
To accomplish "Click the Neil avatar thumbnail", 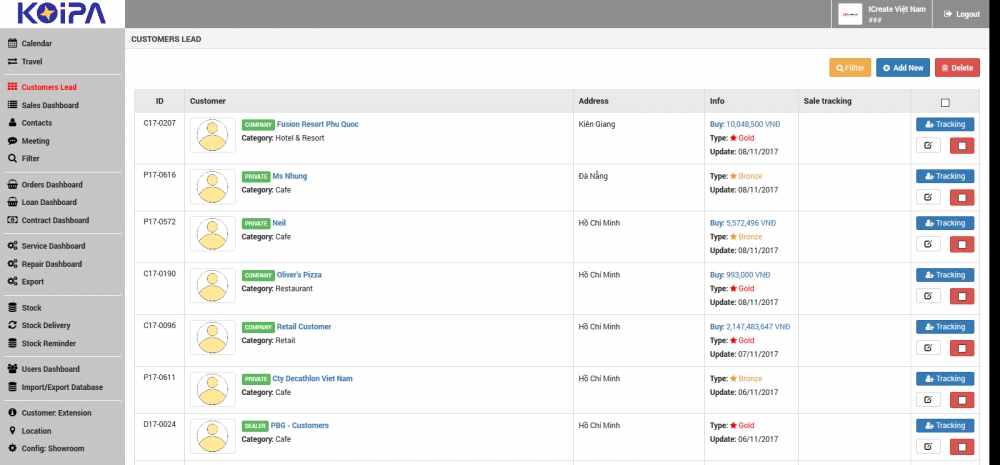I will coord(213,233).
